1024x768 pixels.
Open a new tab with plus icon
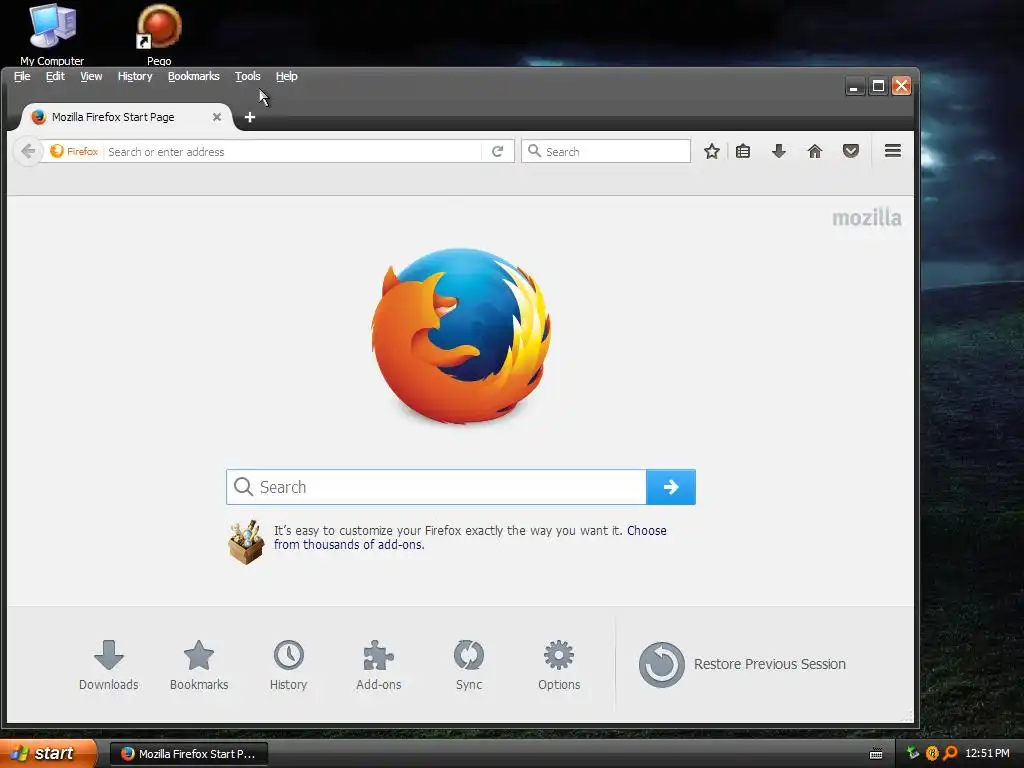point(249,117)
